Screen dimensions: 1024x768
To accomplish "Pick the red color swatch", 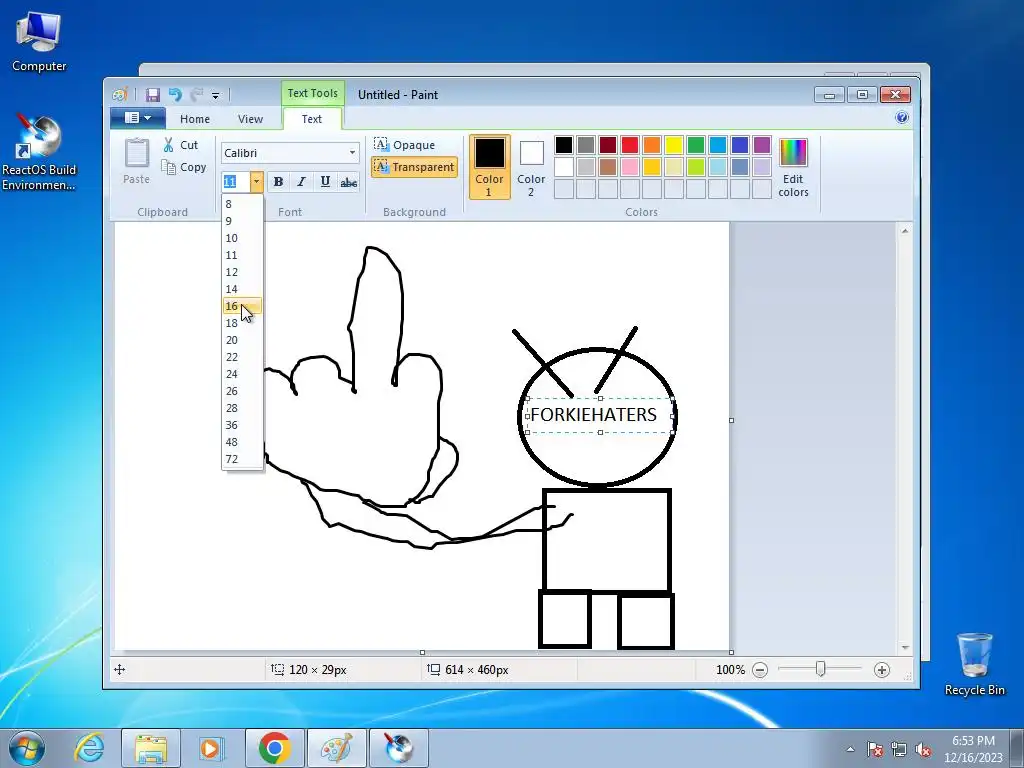I will pyautogui.click(x=630, y=145).
